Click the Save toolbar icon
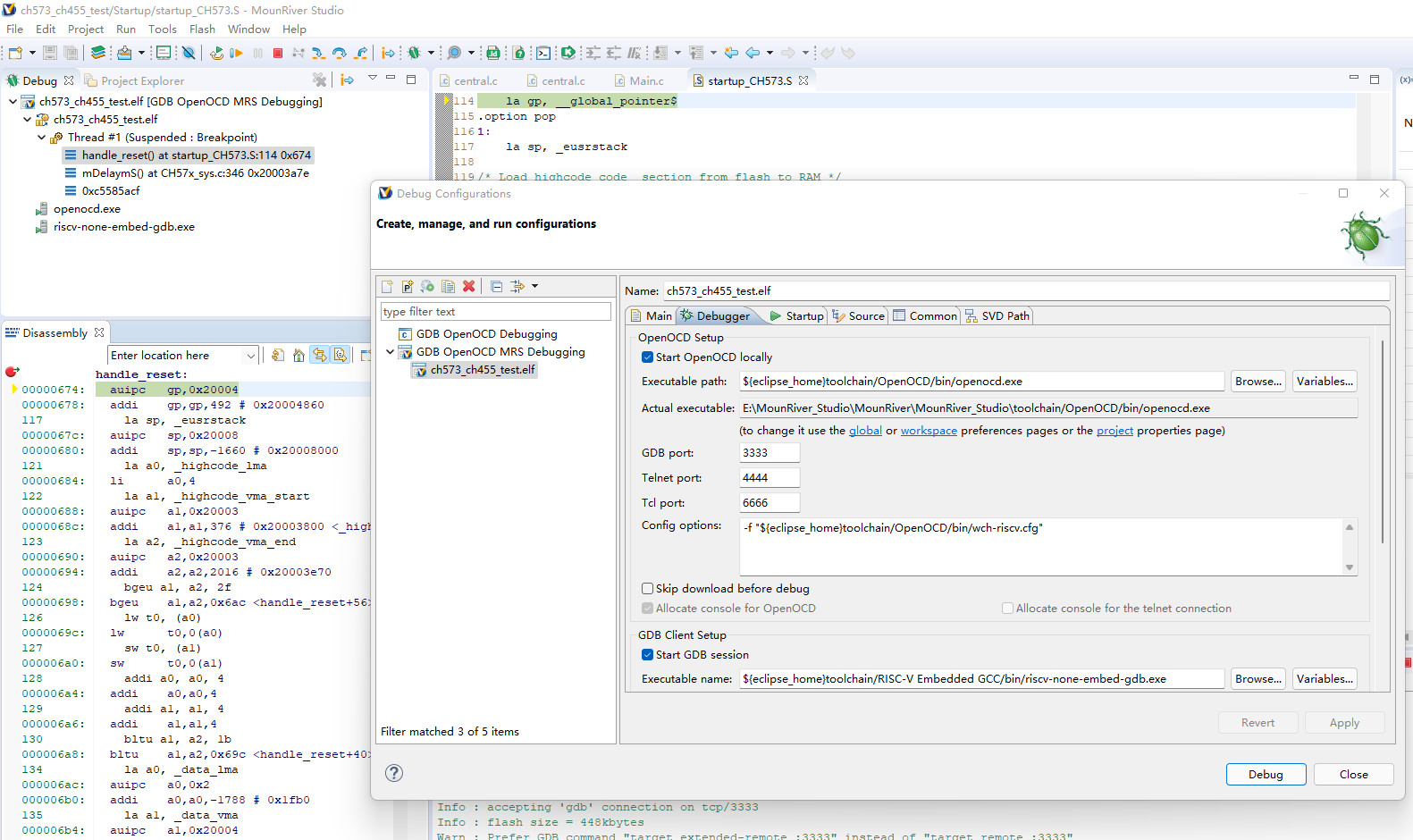Screen dimensions: 1413x840 click(50, 53)
